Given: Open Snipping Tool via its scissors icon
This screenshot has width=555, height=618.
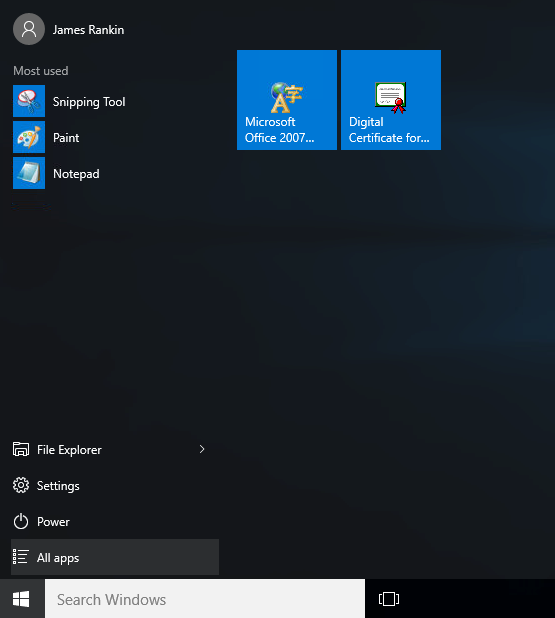Looking at the screenshot, I should click(29, 101).
